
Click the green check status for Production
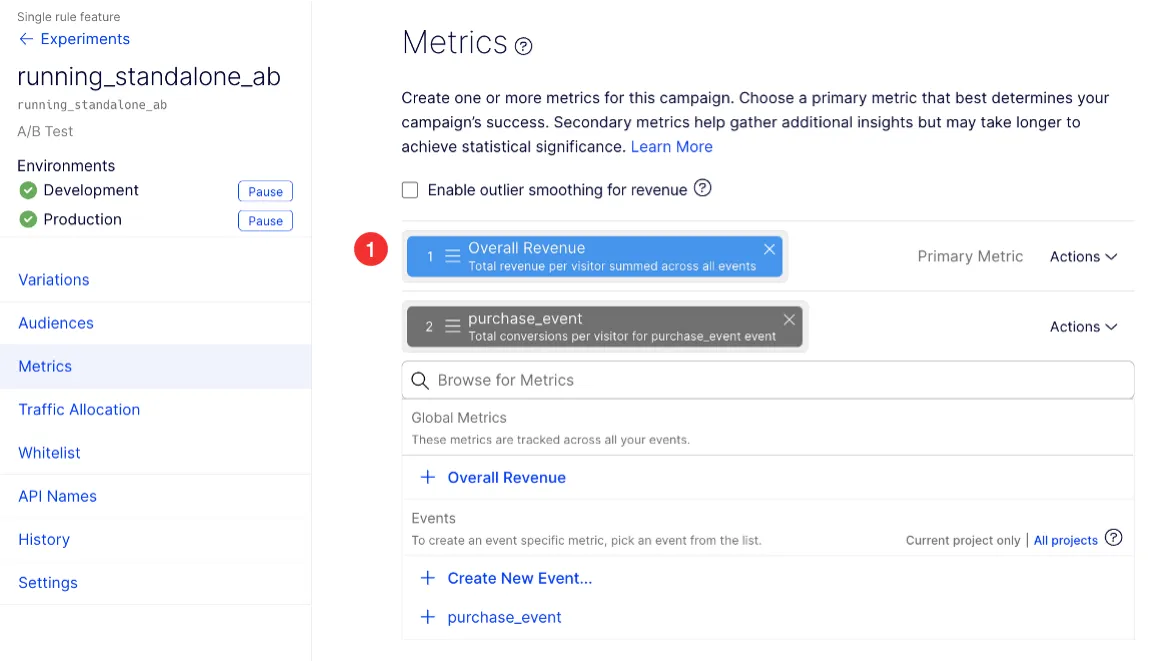[x=28, y=220]
